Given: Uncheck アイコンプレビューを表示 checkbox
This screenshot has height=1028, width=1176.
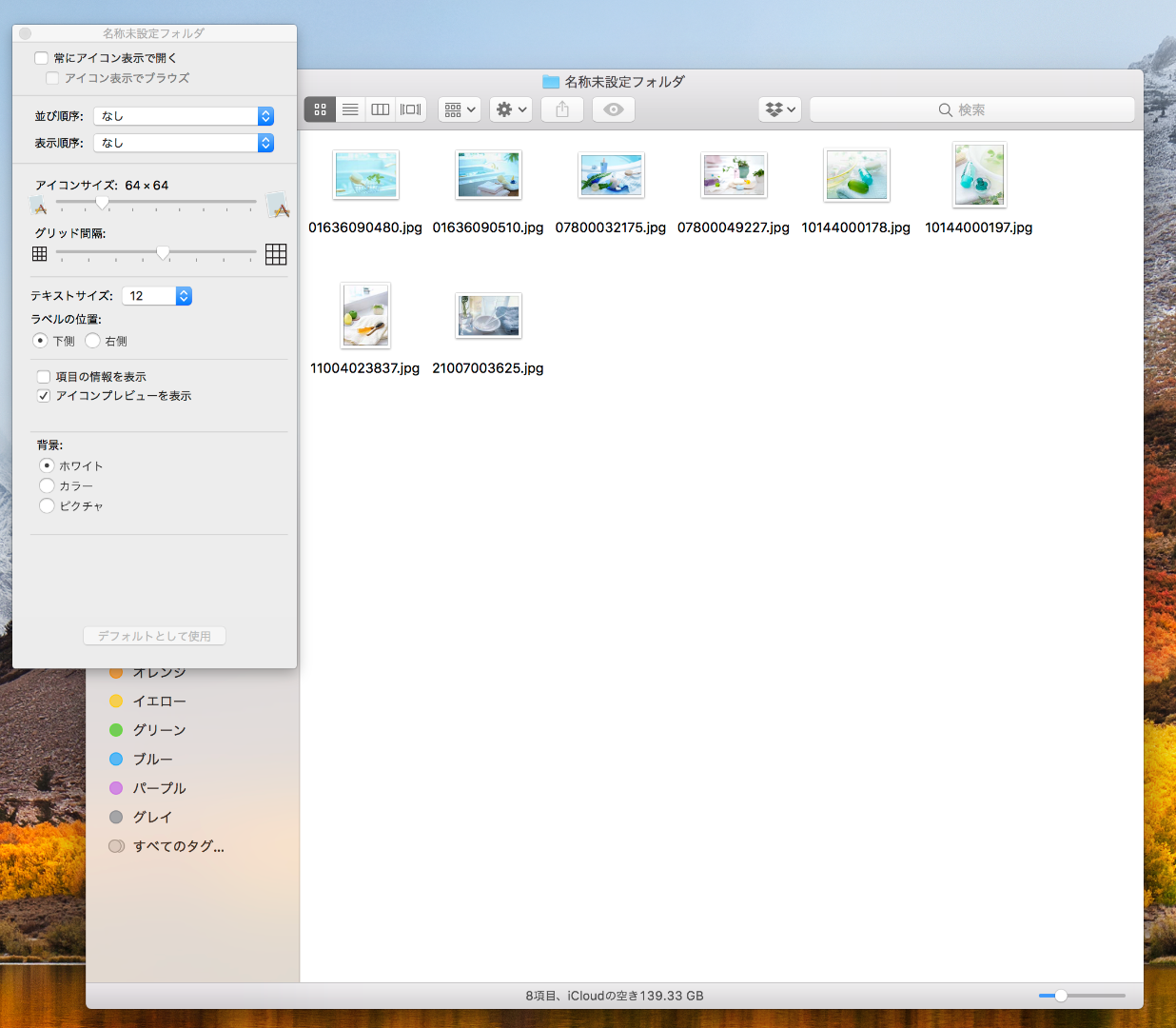Looking at the screenshot, I should click(x=44, y=396).
